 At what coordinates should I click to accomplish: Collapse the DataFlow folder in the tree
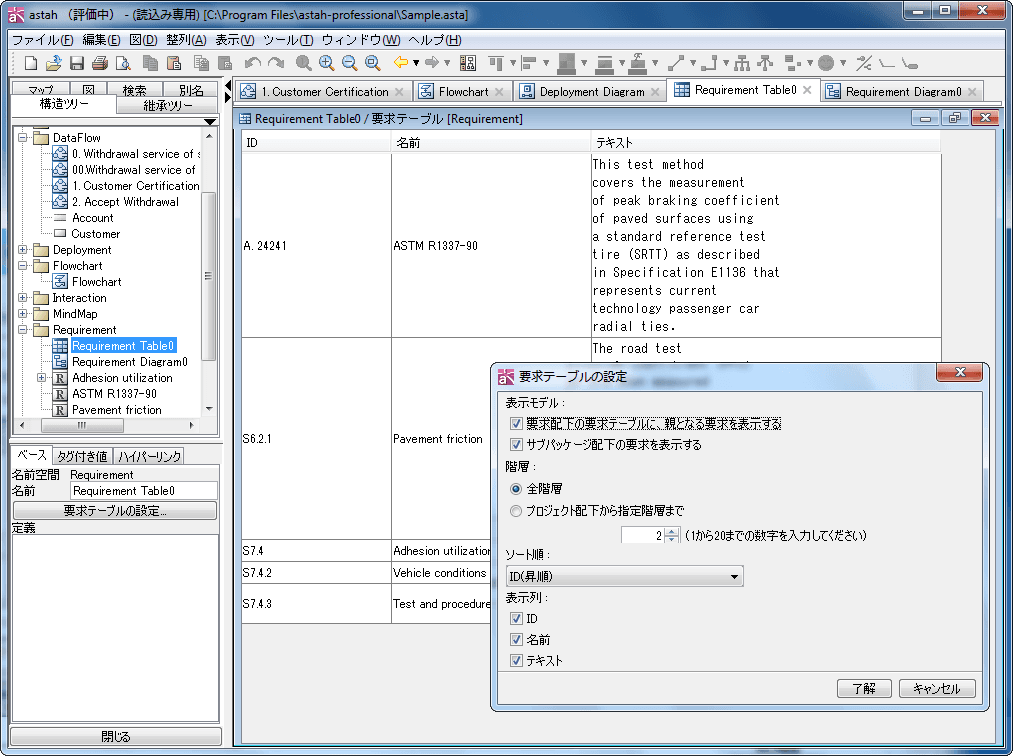tap(23, 138)
